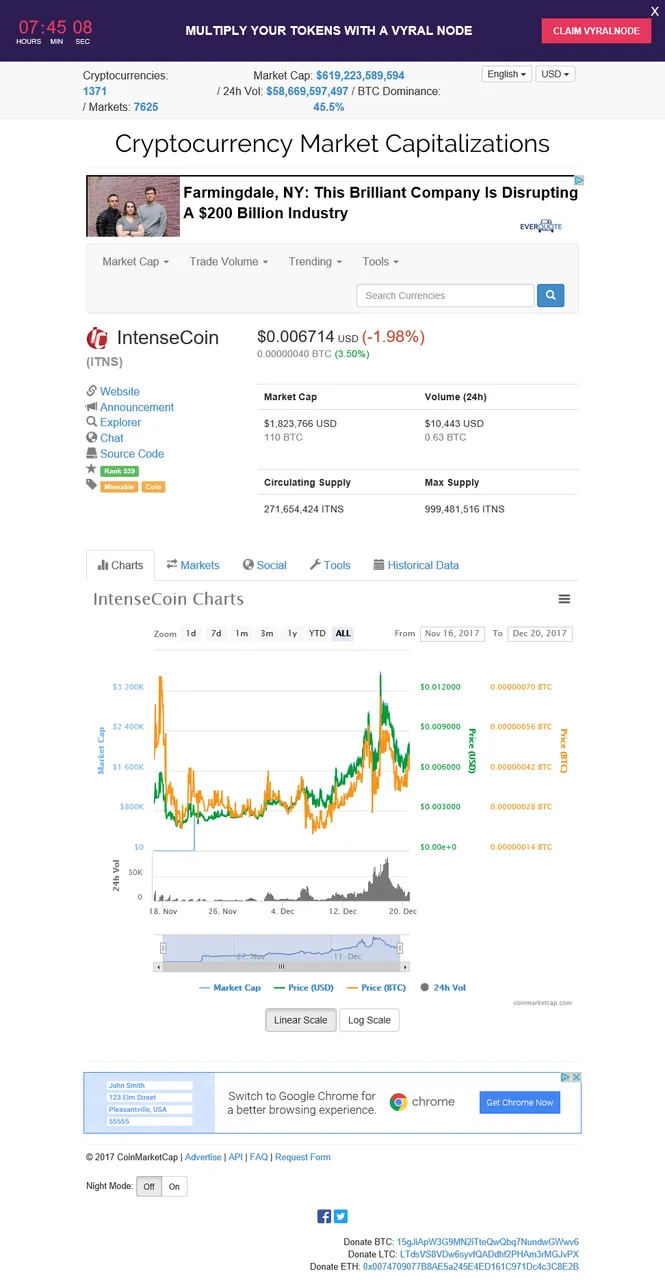Set chart zoom to 3m

tap(267, 633)
